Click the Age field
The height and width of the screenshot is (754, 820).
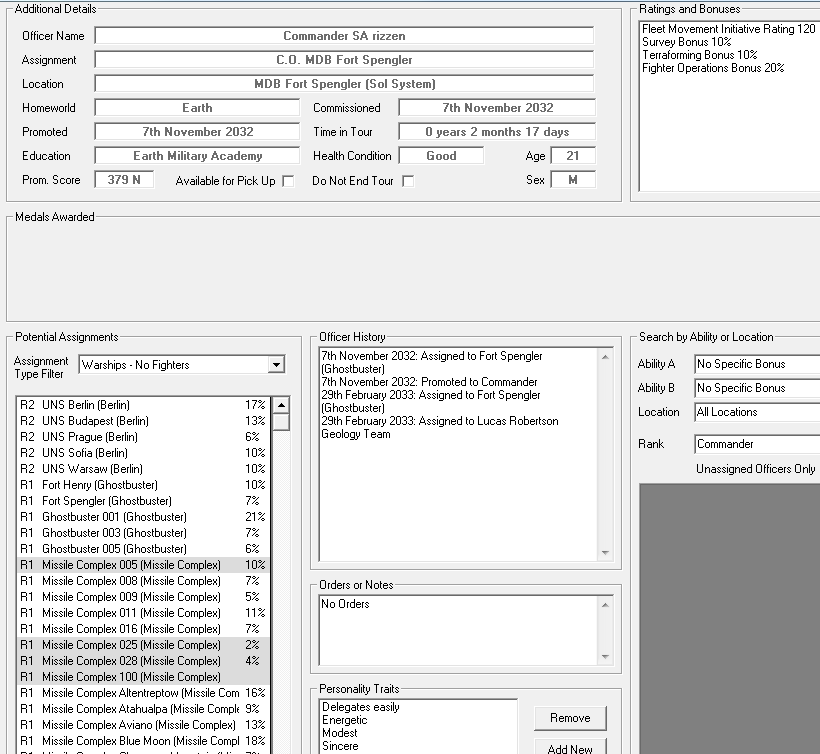point(573,156)
